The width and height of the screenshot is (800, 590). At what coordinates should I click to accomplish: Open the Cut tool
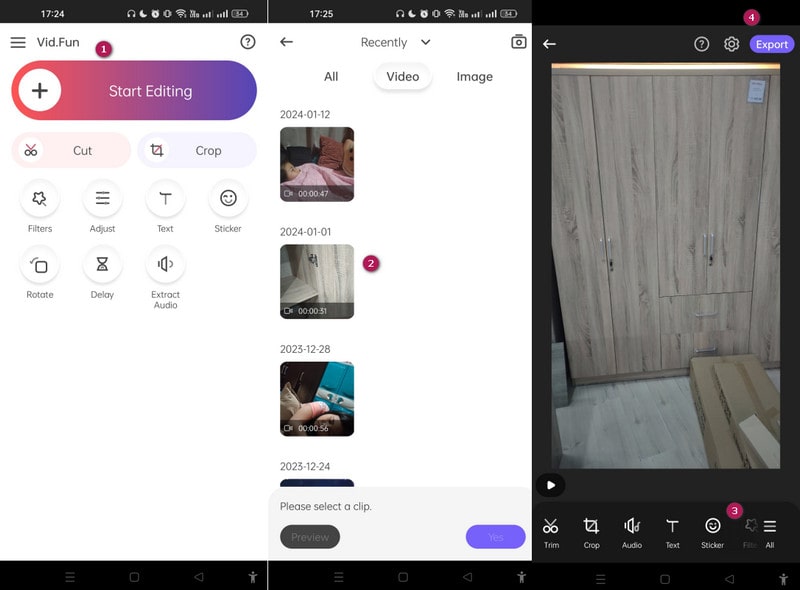pos(71,150)
